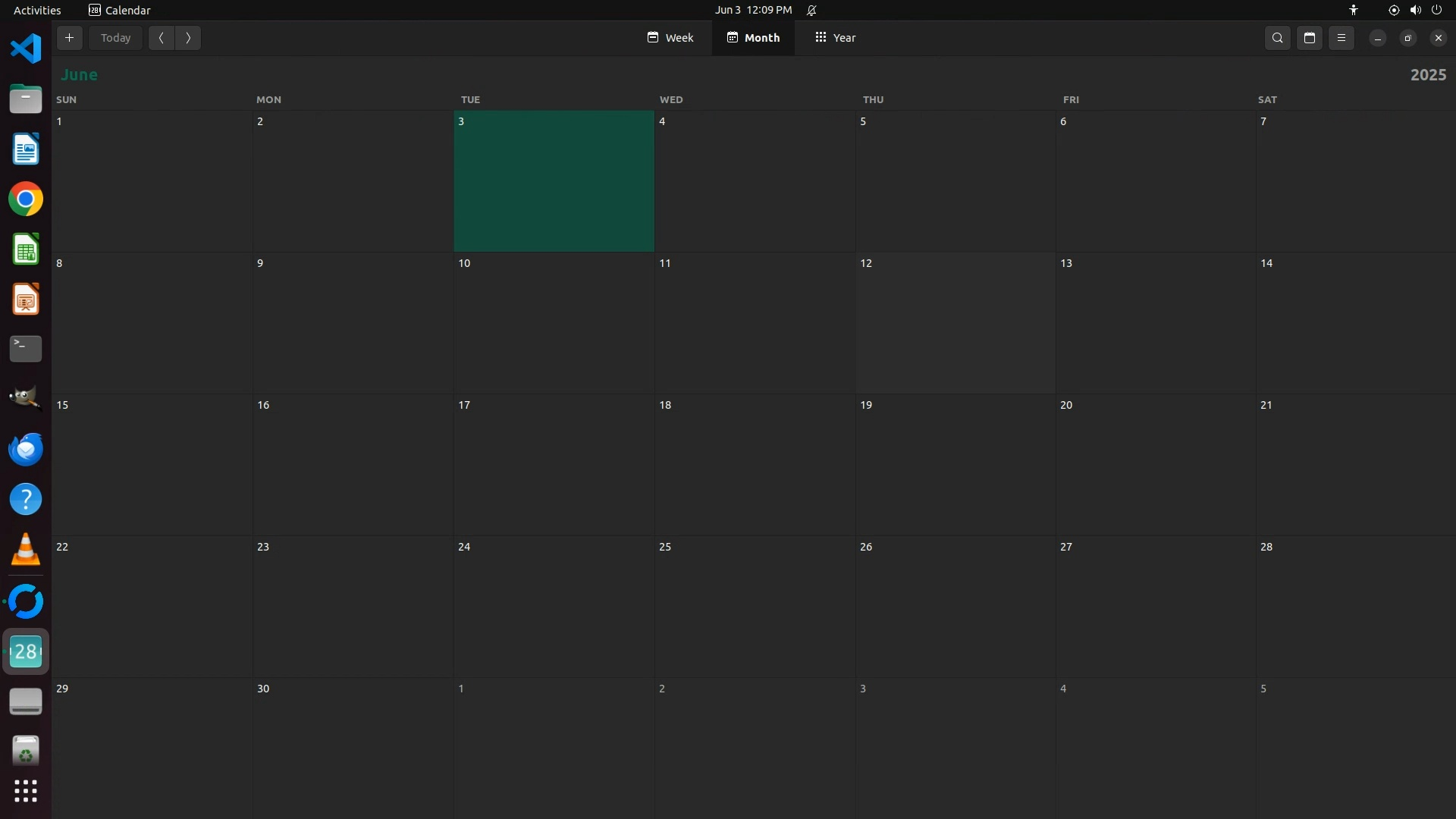Open the Calendar app menu in top bar
The image size is (1456, 819).
[x=120, y=10]
